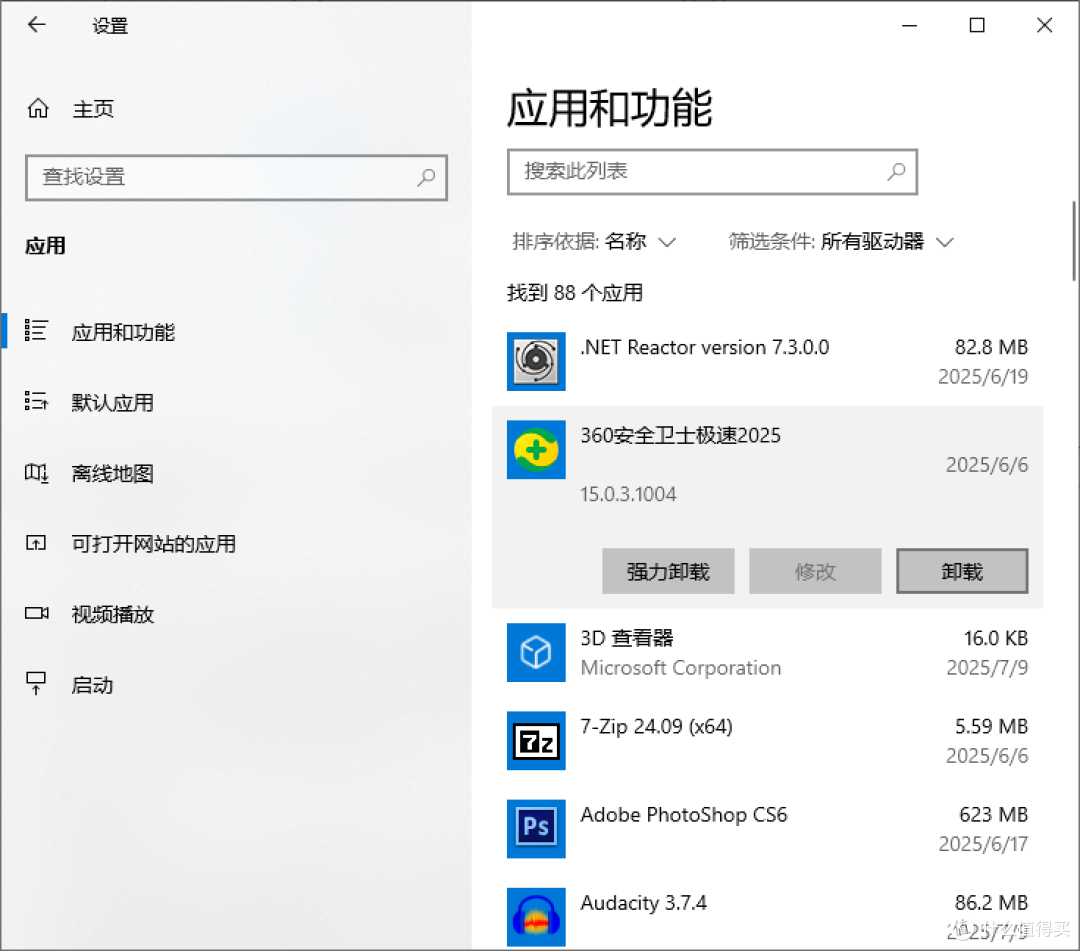Viewport: 1080px width, 951px height.
Task: Click the 可打开网站的应用 sidebar icon
Action: pyautogui.click(x=36, y=543)
